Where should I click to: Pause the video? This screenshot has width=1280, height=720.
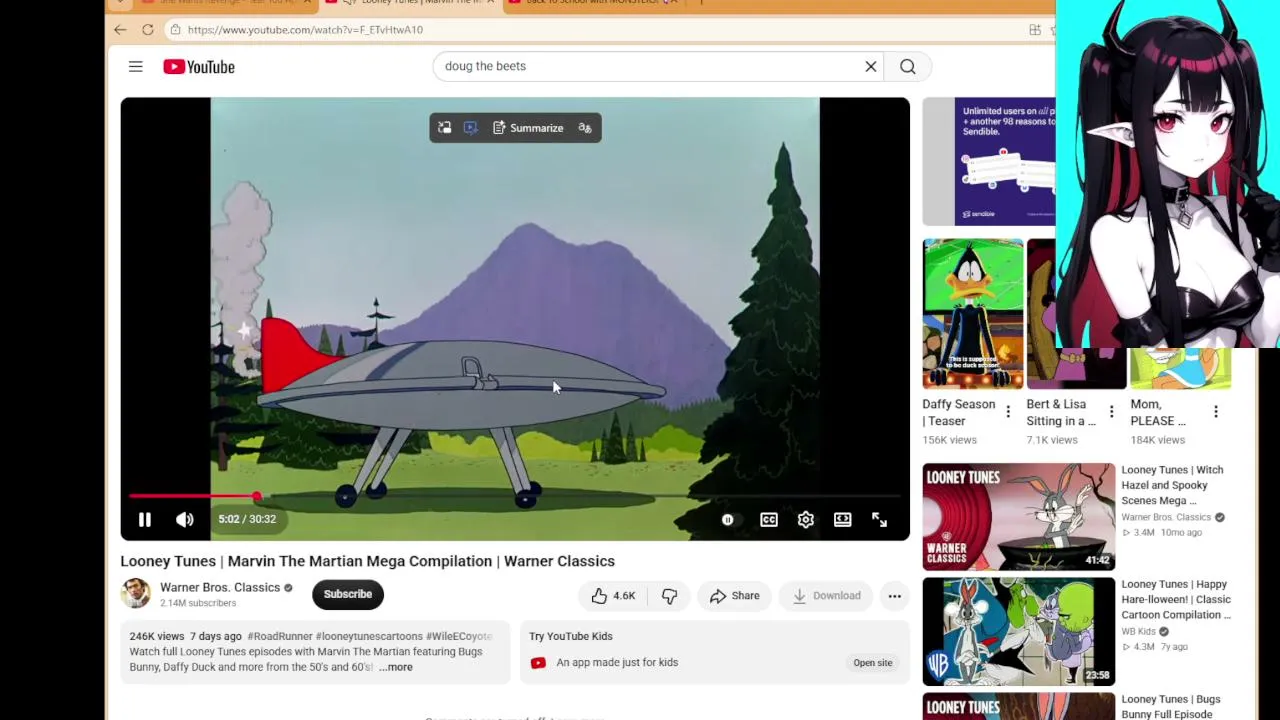coord(145,520)
